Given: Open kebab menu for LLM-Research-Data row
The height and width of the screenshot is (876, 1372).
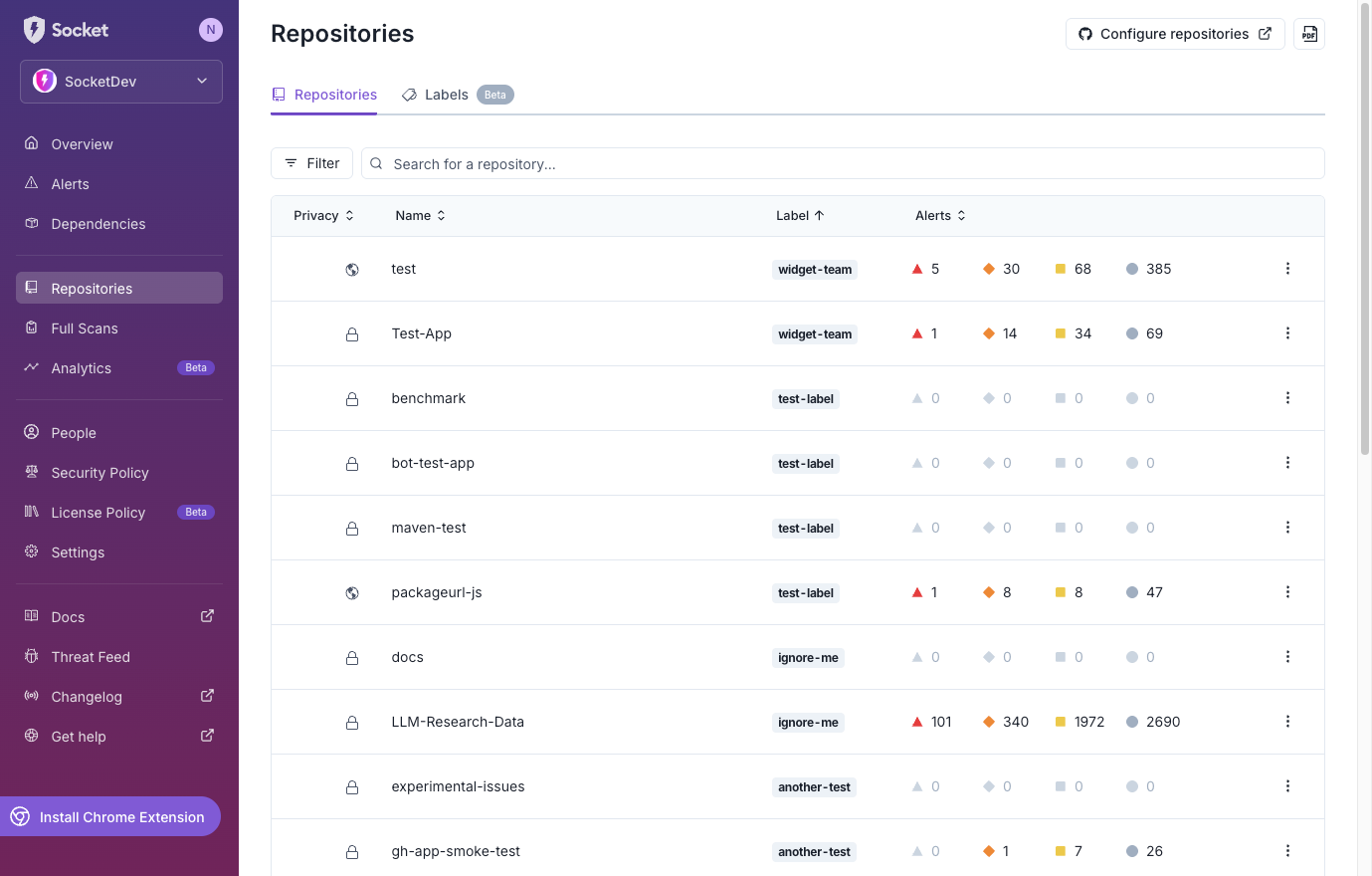Looking at the screenshot, I should 1287,722.
